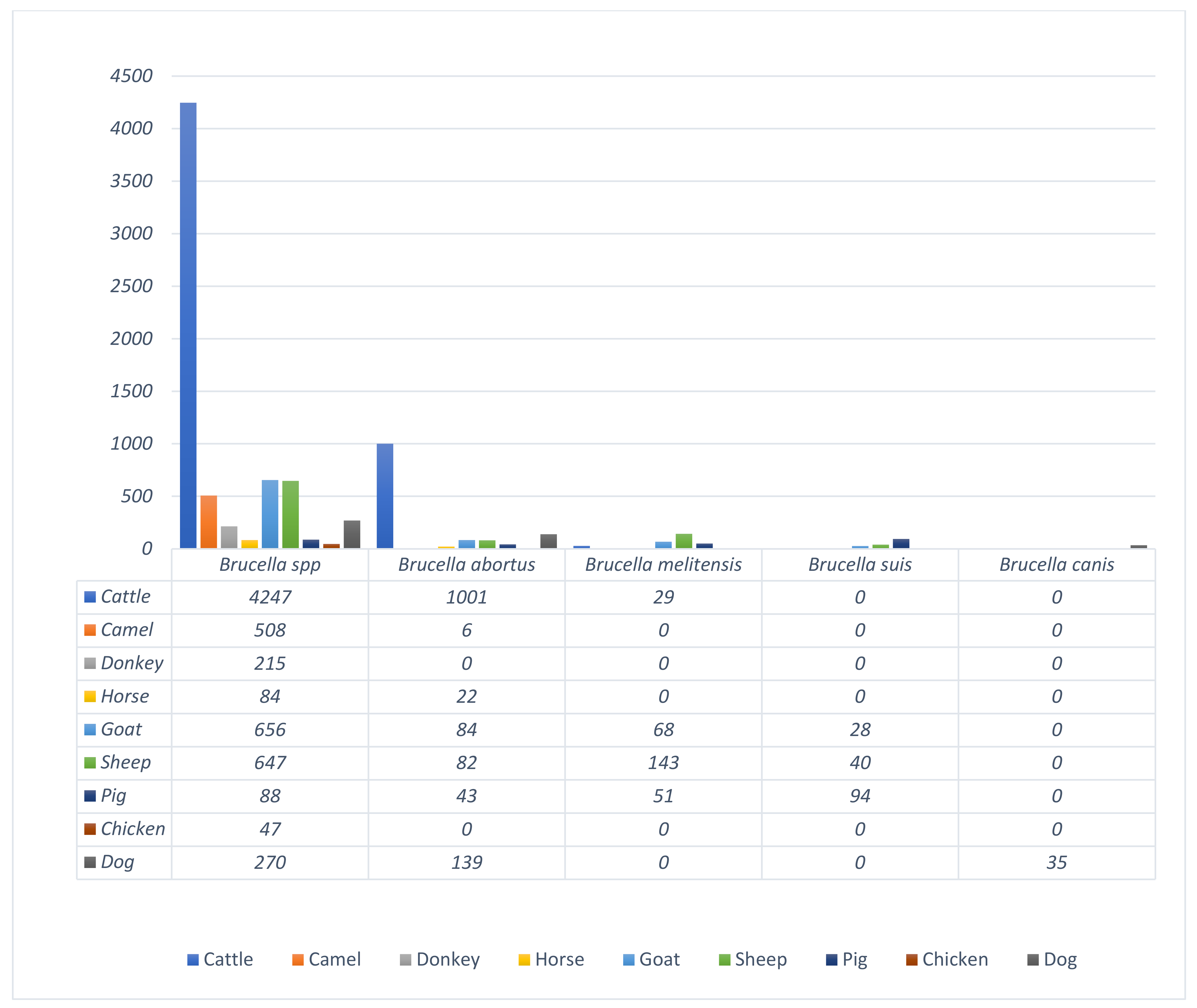Click the Horse legend marker at bottom
The height and width of the screenshot is (1008, 1197).
[x=524, y=960]
